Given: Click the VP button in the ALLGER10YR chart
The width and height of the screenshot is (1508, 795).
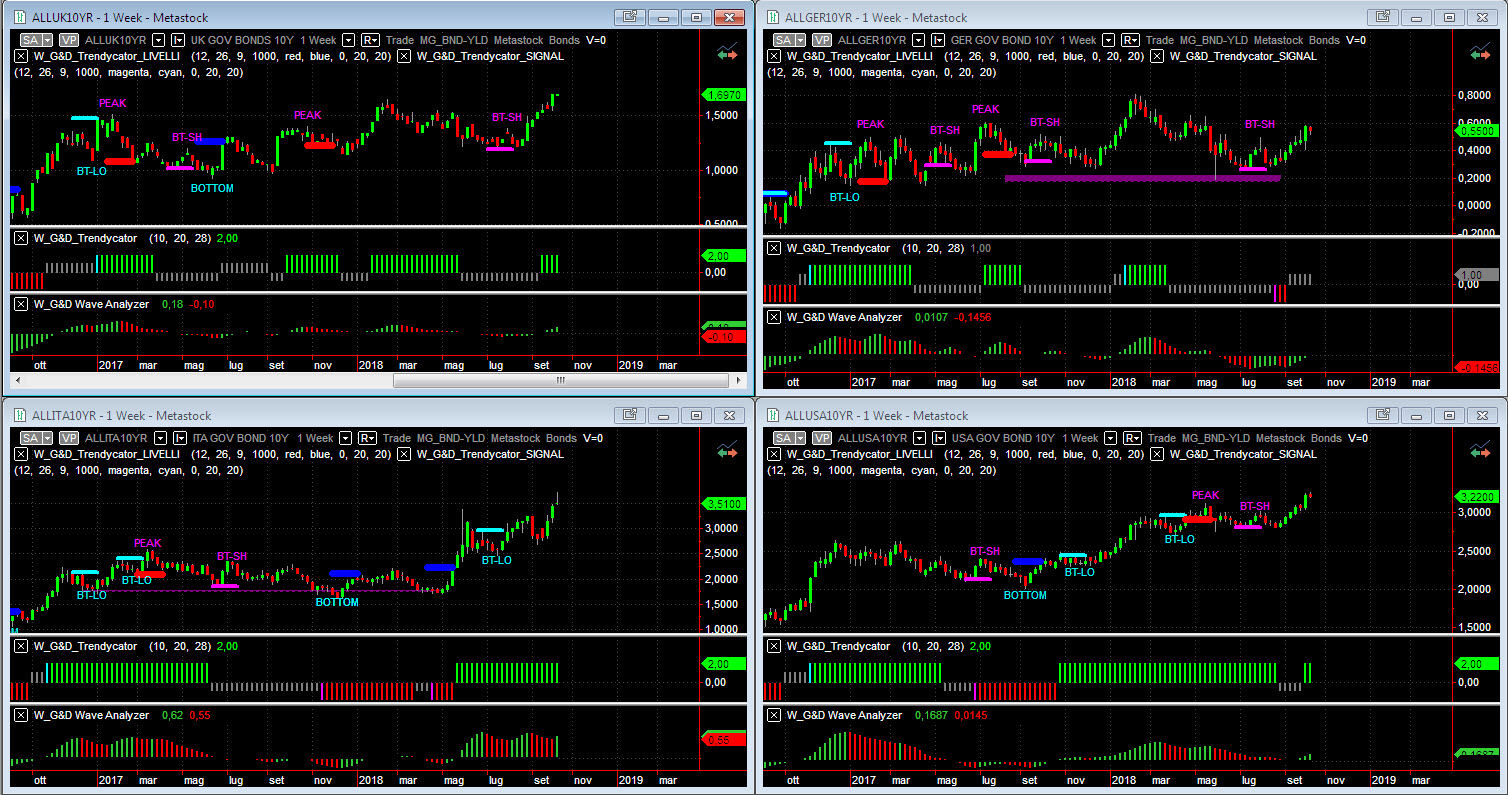Looking at the screenshot, I should tap(821, 40).
